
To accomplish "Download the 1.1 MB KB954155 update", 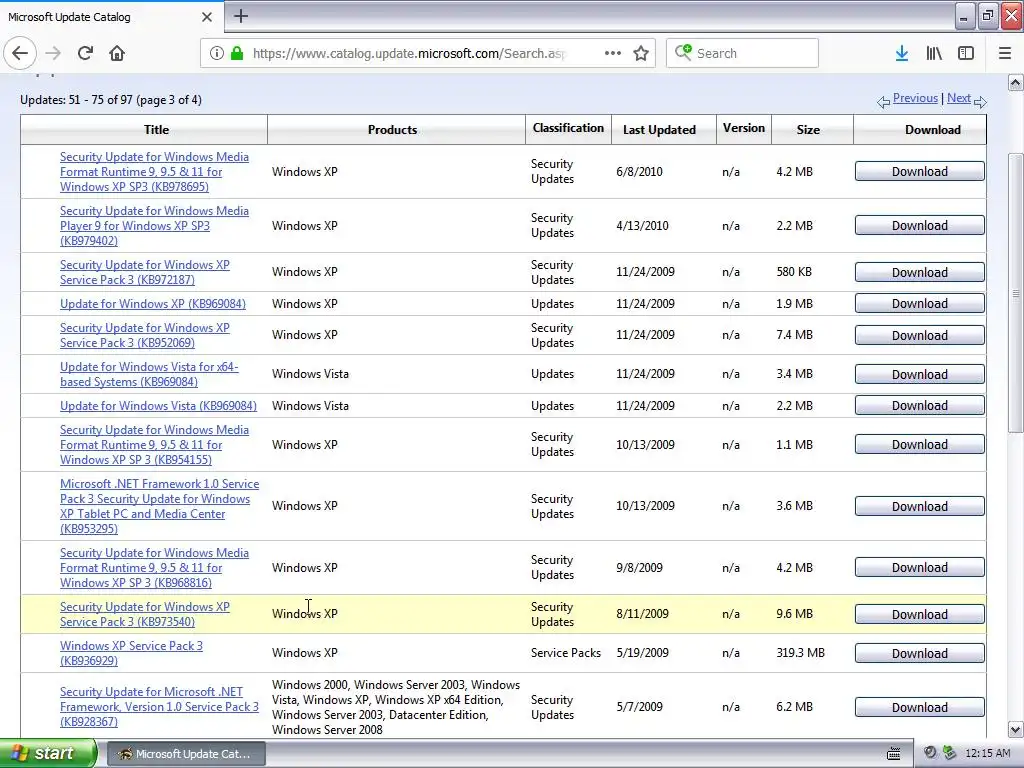I will point(920,444).
